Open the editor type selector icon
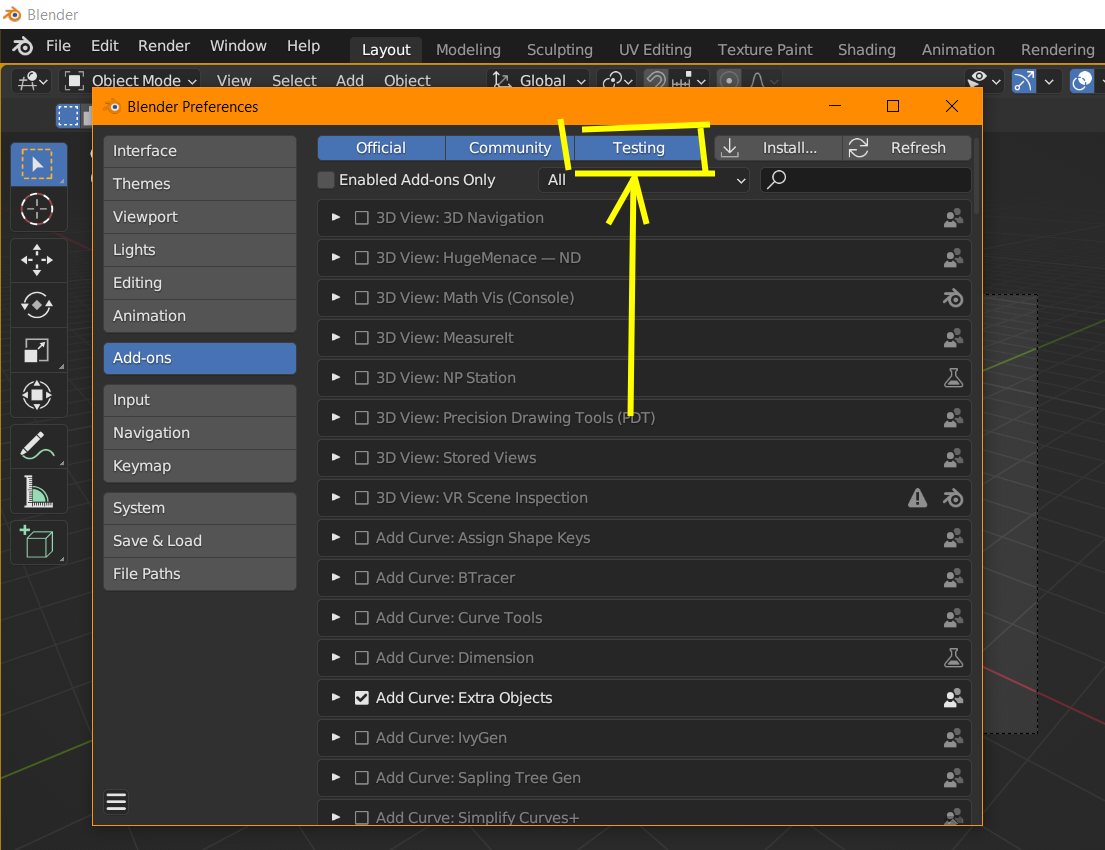This screenshot has width=1105, height=850. coord(32,81)
